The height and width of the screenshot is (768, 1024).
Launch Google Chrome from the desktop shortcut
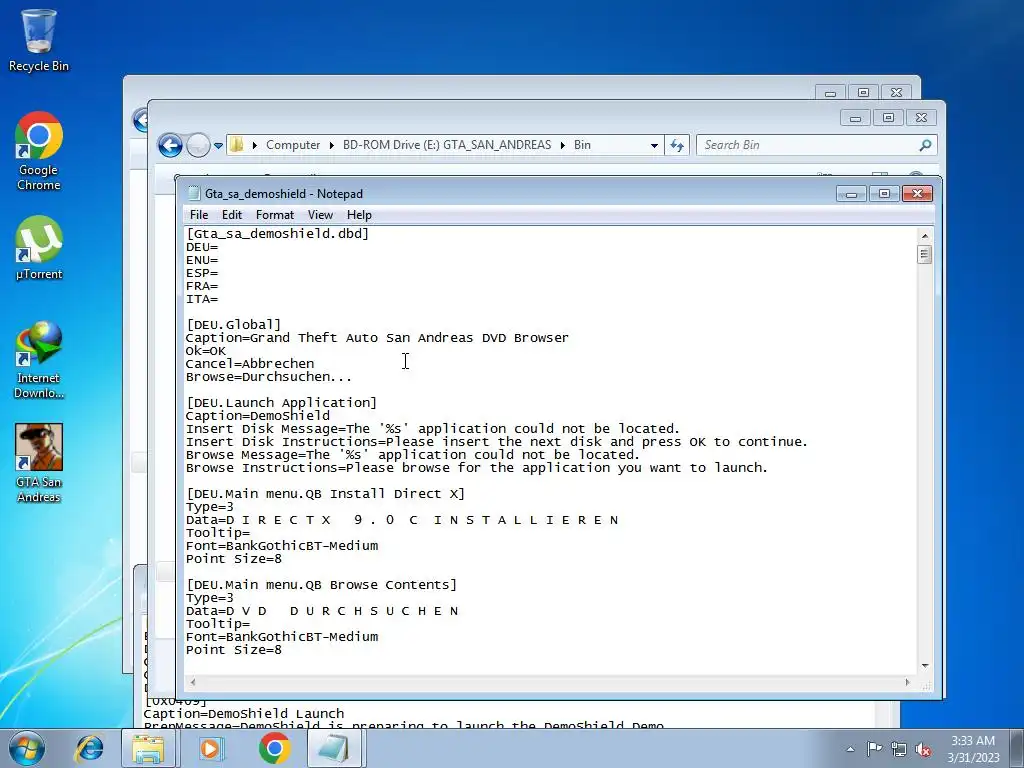coord(39,151)
